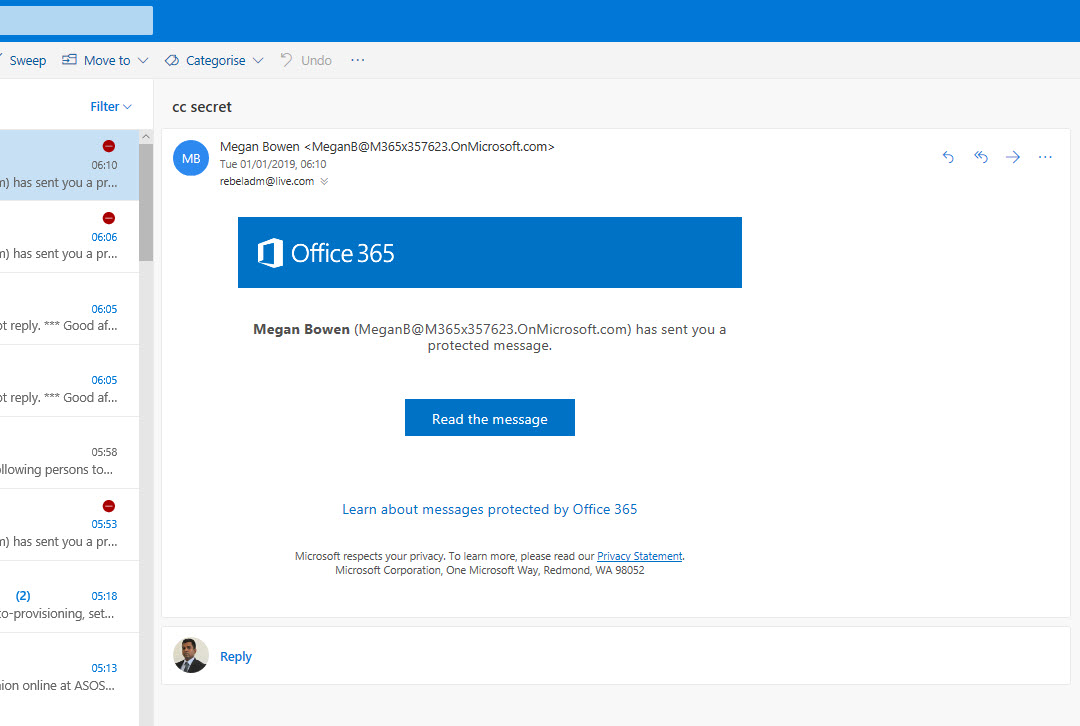1080x726 pixels.
Task: Expand recipient details chevron beside rebeladm@live.com
Action: [x=324, y=182]
